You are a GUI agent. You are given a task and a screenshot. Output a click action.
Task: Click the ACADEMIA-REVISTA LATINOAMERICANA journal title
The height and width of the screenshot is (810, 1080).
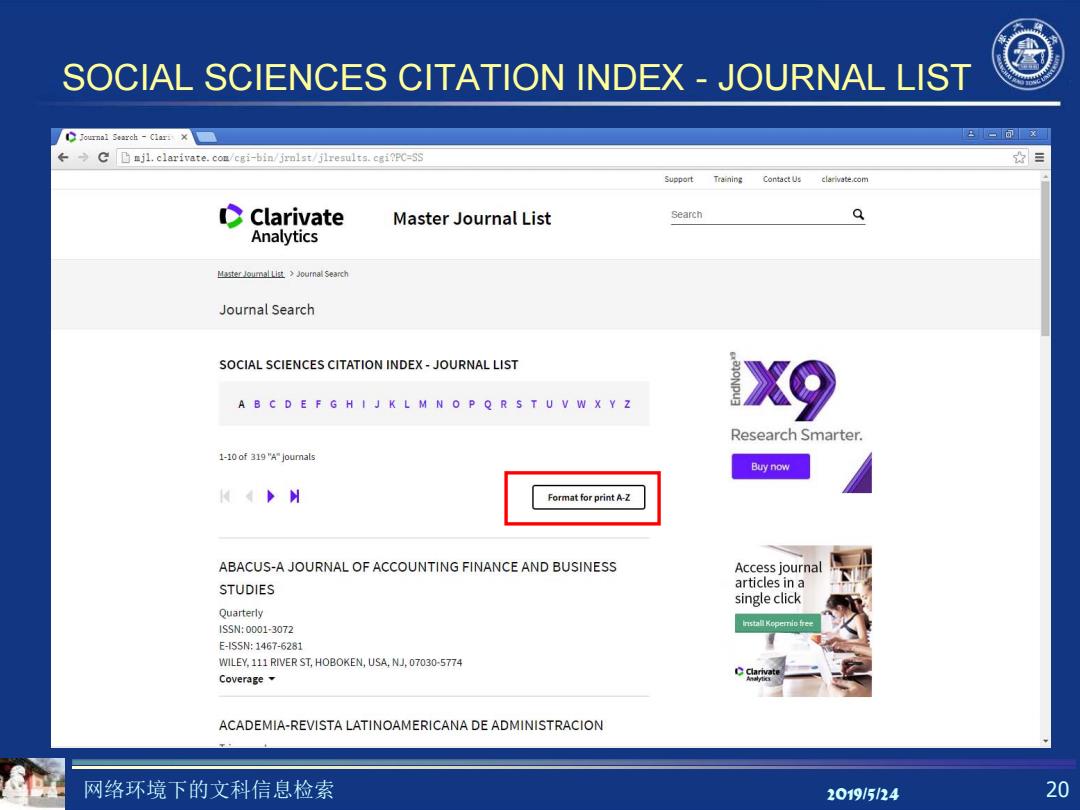tap(411, 725)
